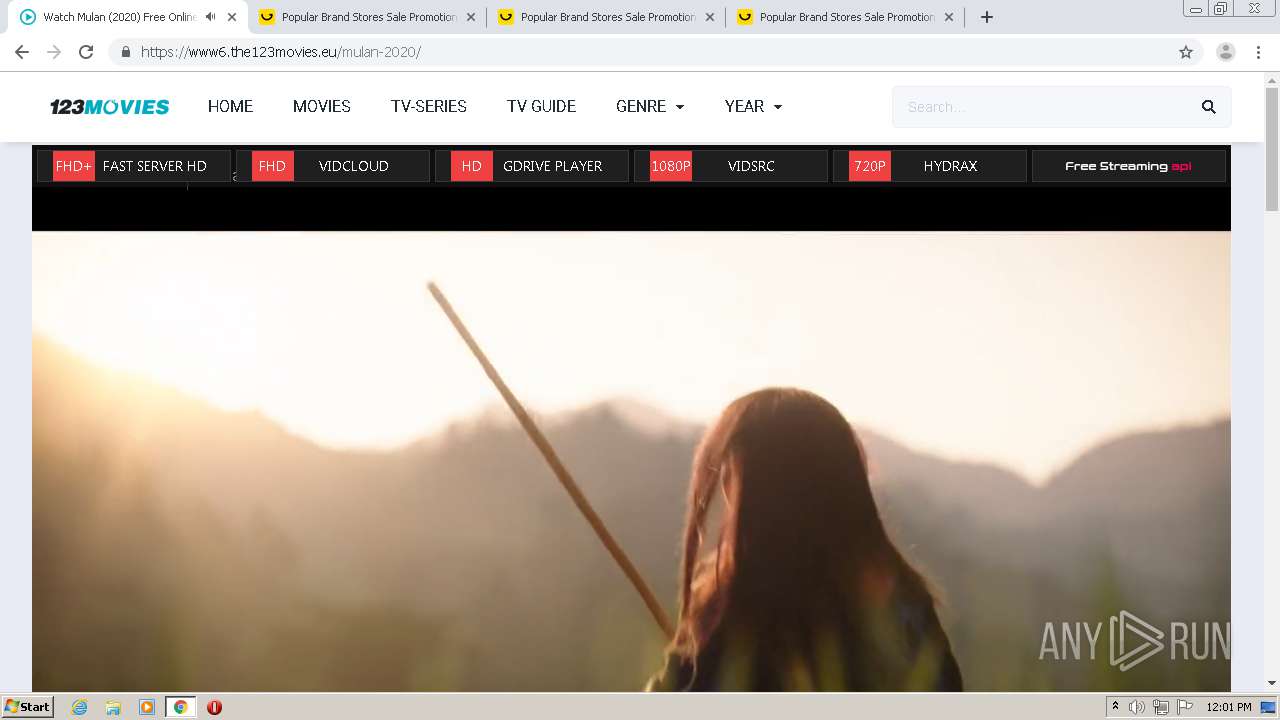
Task: Open the TV-SERIES menu item
Action: tap(429, 106)
